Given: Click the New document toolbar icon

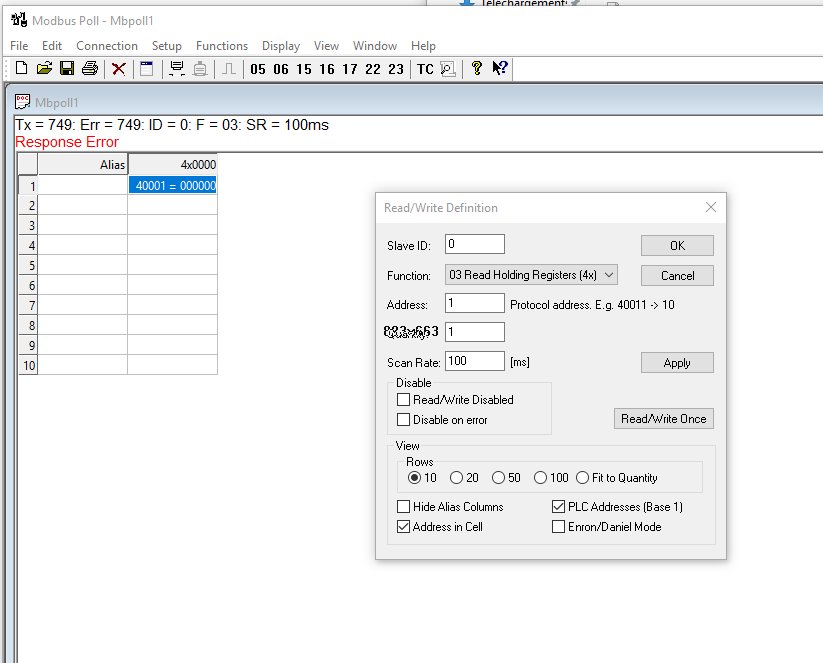Looking at the screenshot, I should tap(22, 68).
